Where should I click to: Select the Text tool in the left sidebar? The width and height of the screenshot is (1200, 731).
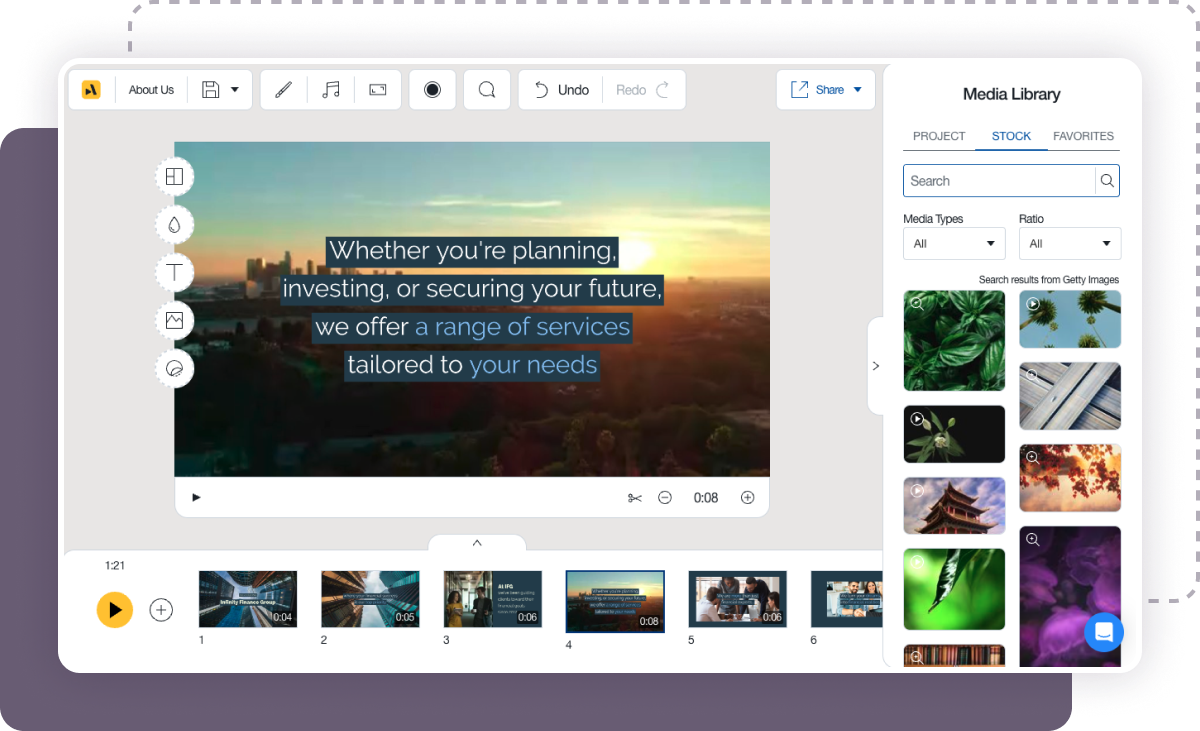click(174, 272)
